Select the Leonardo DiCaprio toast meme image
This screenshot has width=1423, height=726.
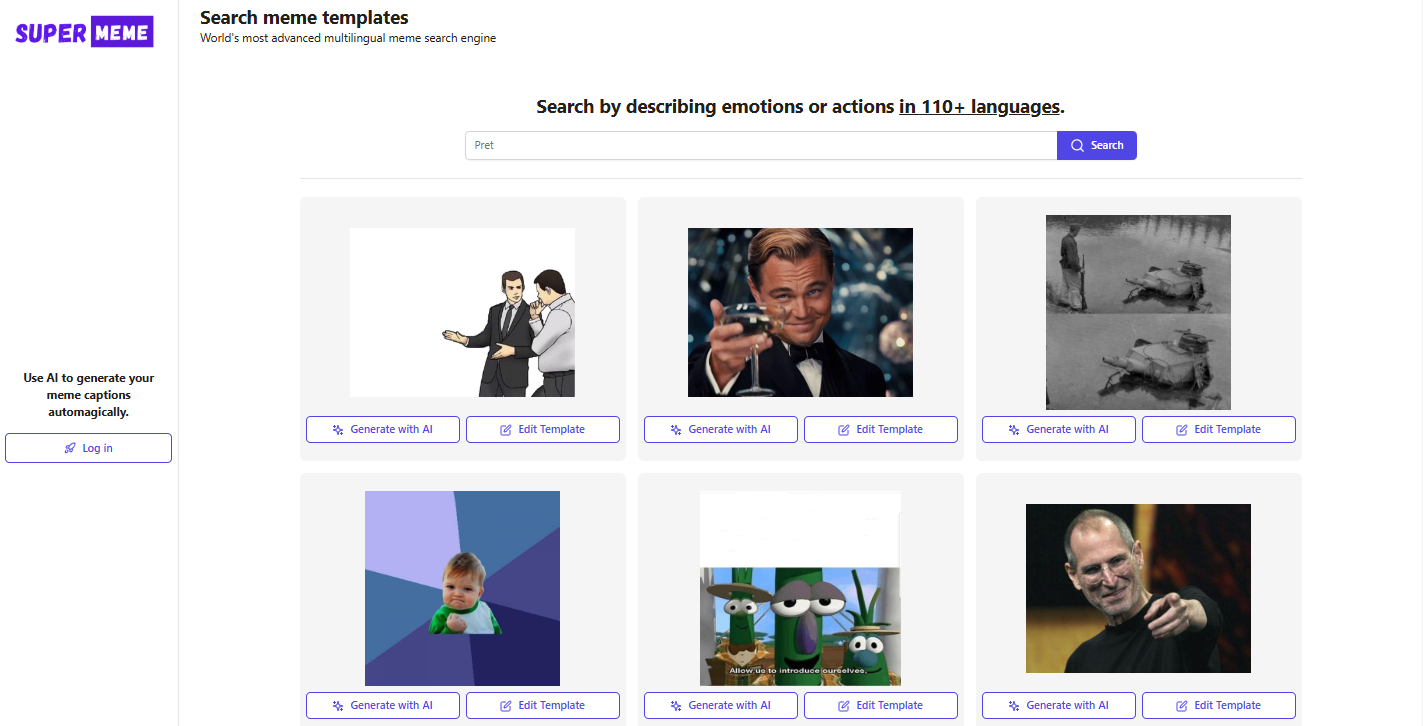tap(800, 312)
